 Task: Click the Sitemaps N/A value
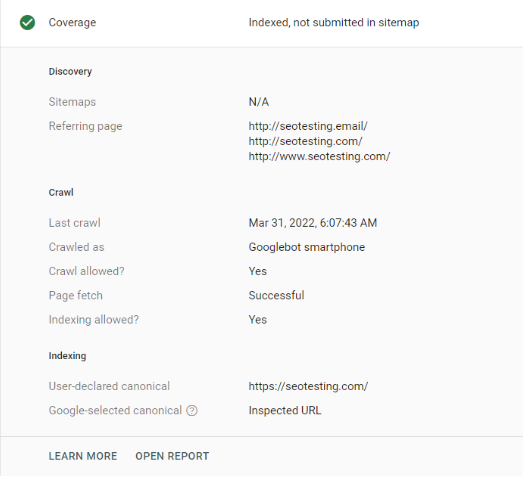[x=259, y=102]
